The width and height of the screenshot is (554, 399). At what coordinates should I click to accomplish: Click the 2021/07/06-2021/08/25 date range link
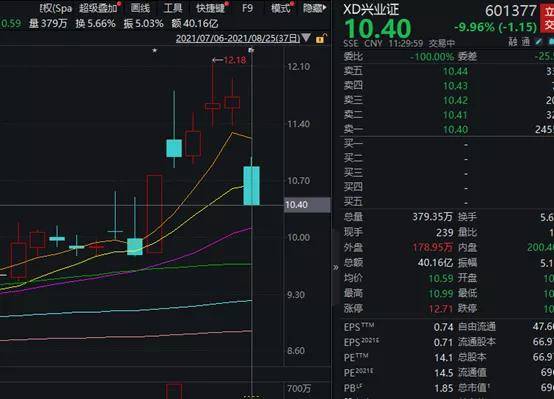tap(238, 38)
